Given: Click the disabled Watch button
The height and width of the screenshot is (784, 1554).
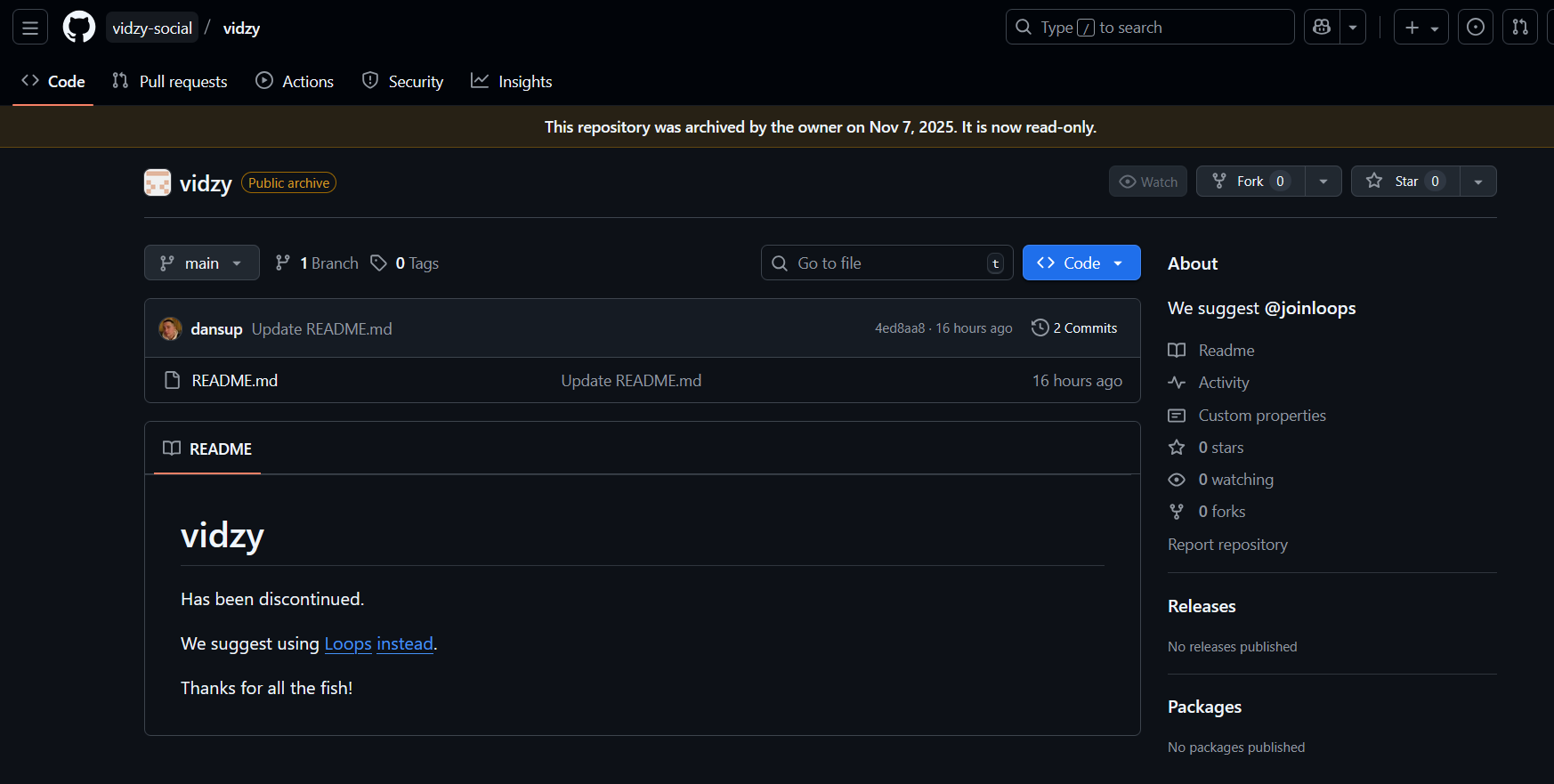Looking at the screenshot, I should coord(1147,182).
